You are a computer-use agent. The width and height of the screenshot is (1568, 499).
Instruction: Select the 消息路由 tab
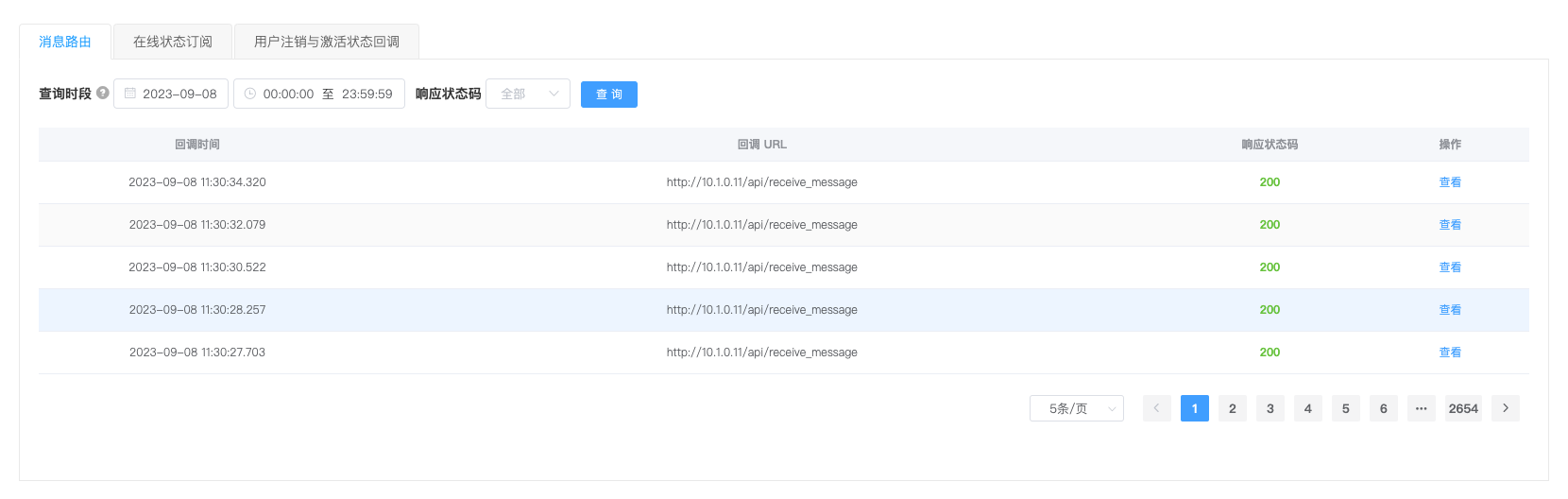tap(65, 42)
